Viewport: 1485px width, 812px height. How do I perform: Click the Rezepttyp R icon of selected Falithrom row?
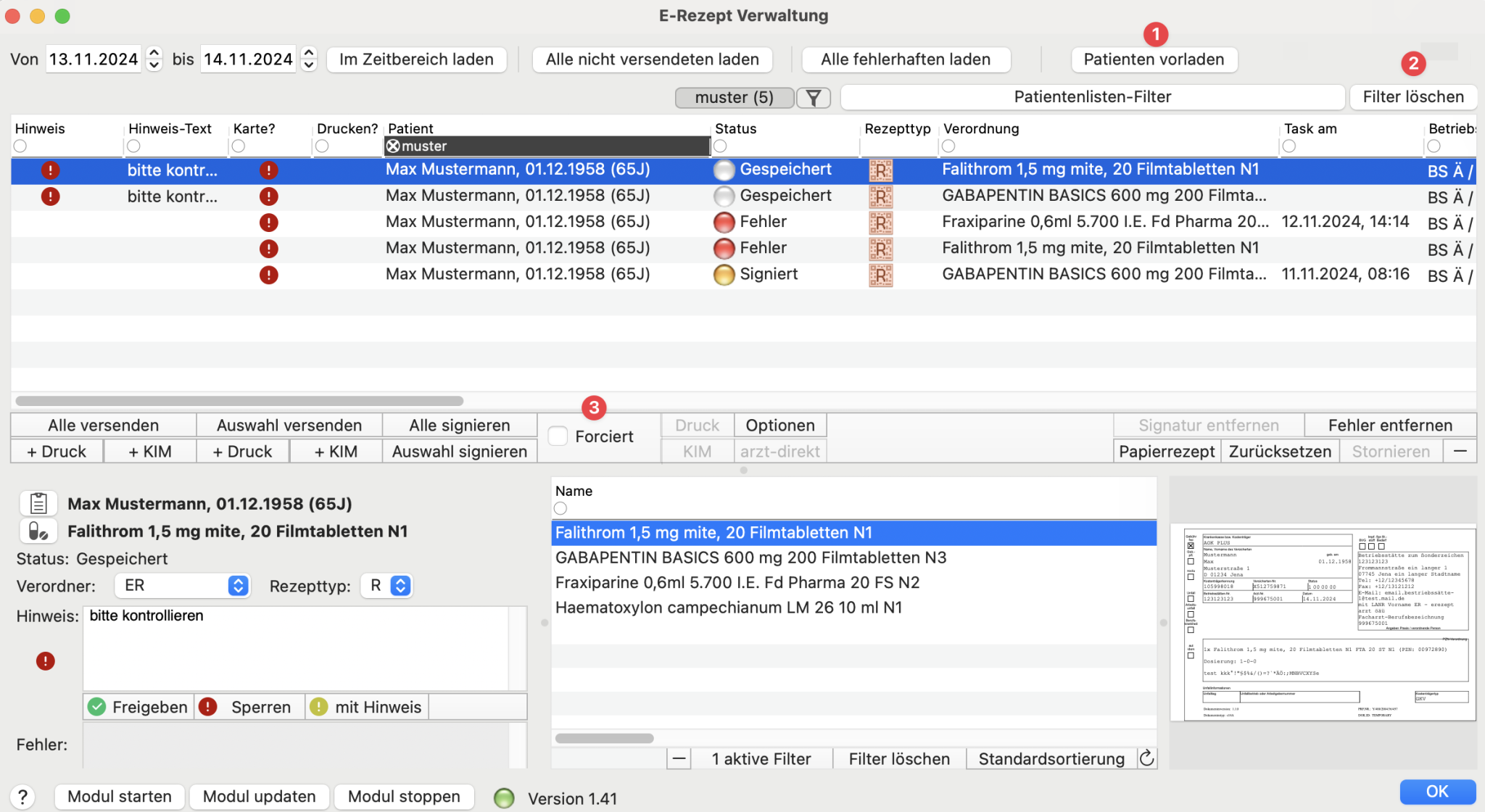pyautogui.click(x=880, y=170)
